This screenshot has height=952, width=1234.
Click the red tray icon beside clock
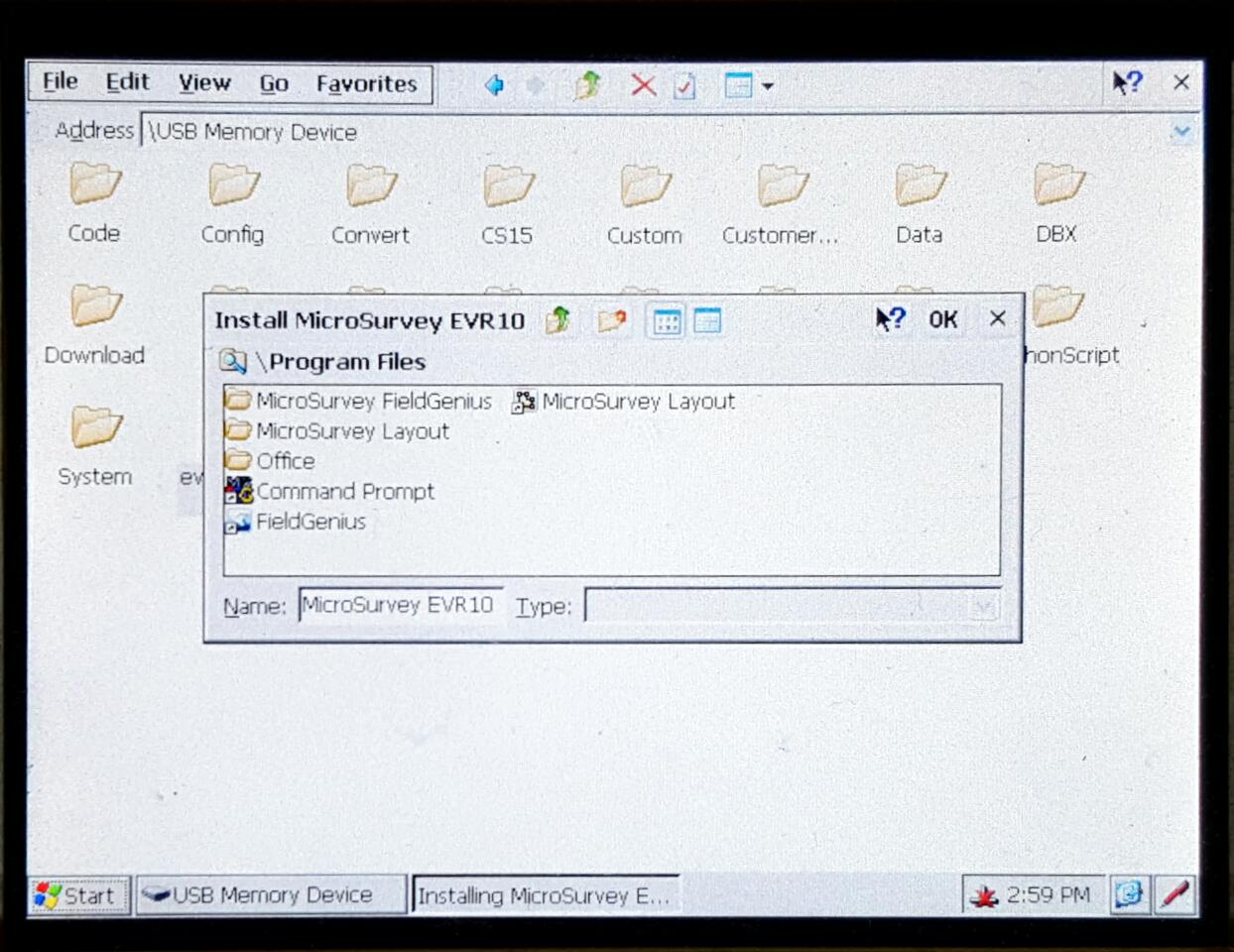pos(983,897)
